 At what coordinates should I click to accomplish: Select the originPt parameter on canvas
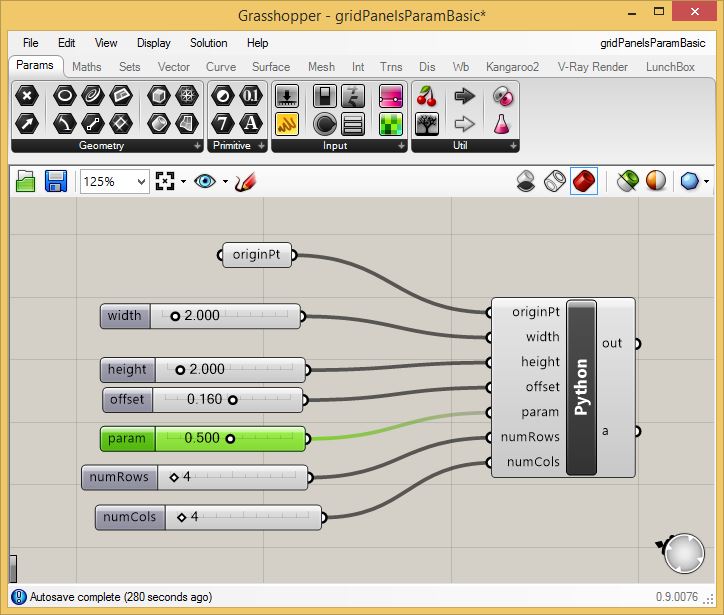257,255
